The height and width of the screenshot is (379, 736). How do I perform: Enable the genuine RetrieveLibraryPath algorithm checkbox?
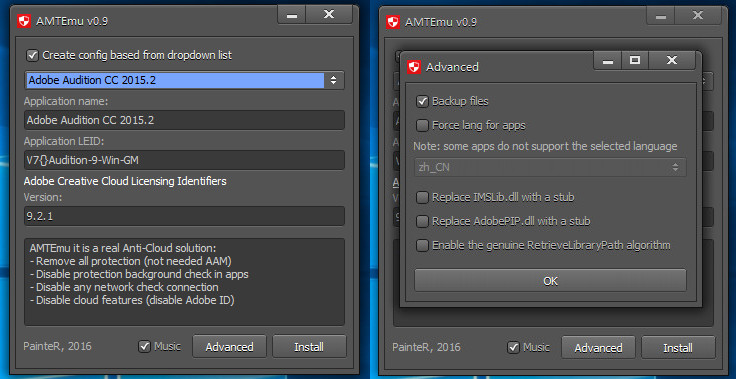pyautogui.click(x=422, y=245)
